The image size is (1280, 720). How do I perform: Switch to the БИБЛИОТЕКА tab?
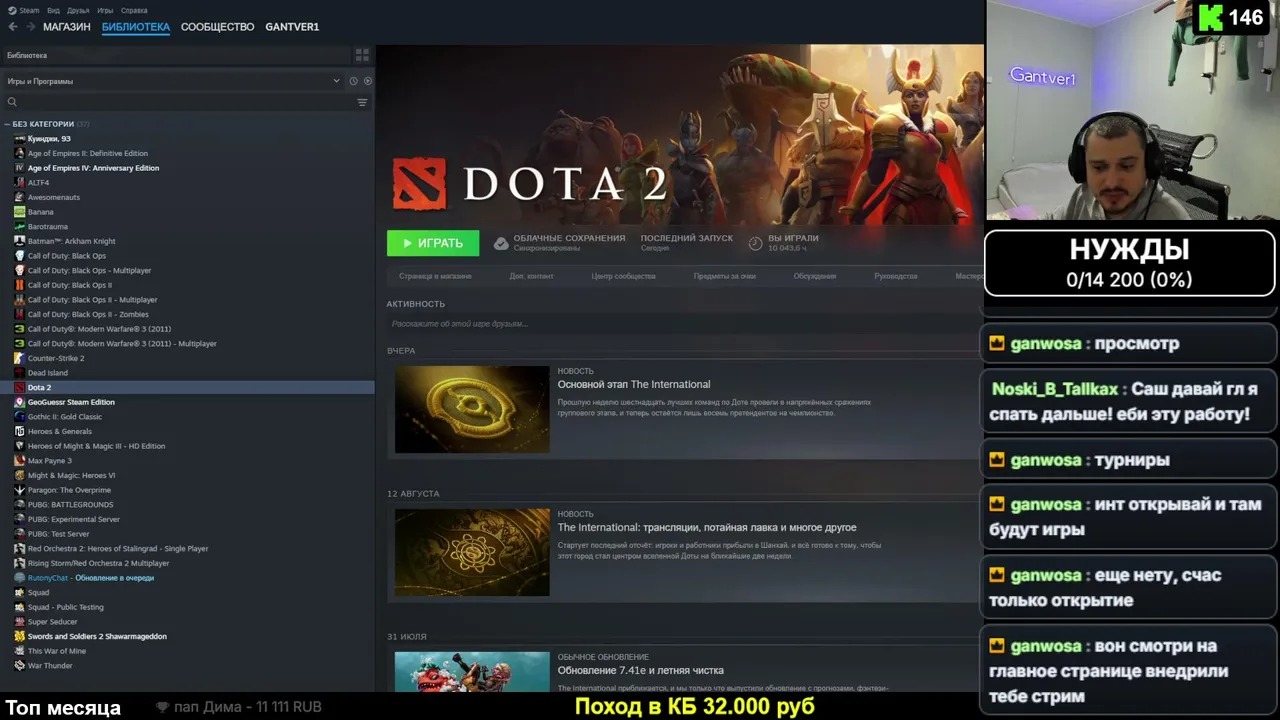(136, 27)
